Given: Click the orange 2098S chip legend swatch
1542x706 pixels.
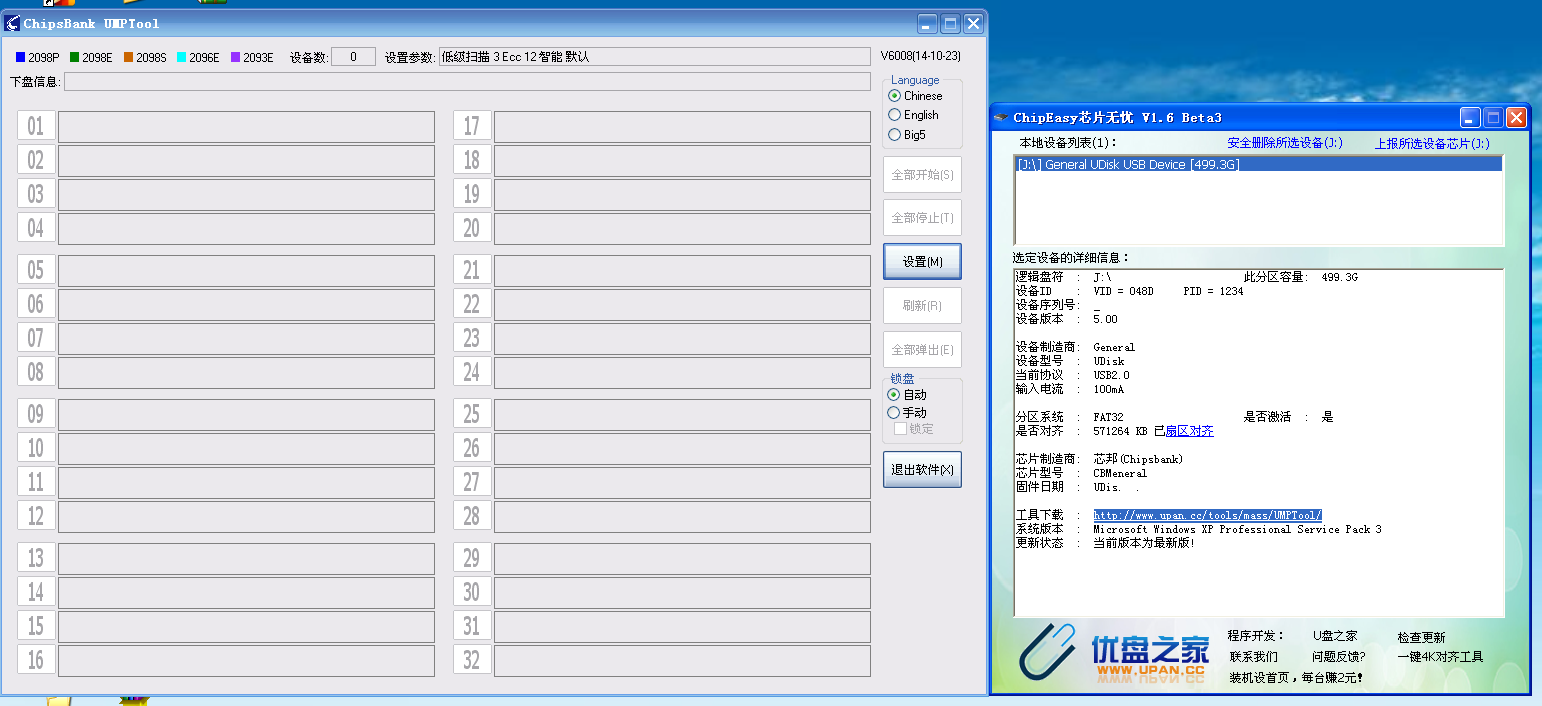Looking at the screenshot, I should (129, 57).
